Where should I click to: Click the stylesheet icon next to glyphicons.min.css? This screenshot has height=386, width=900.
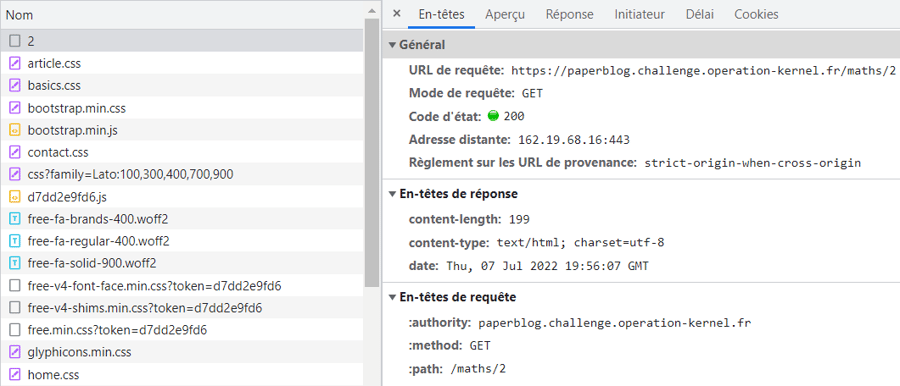coord(15,352)
